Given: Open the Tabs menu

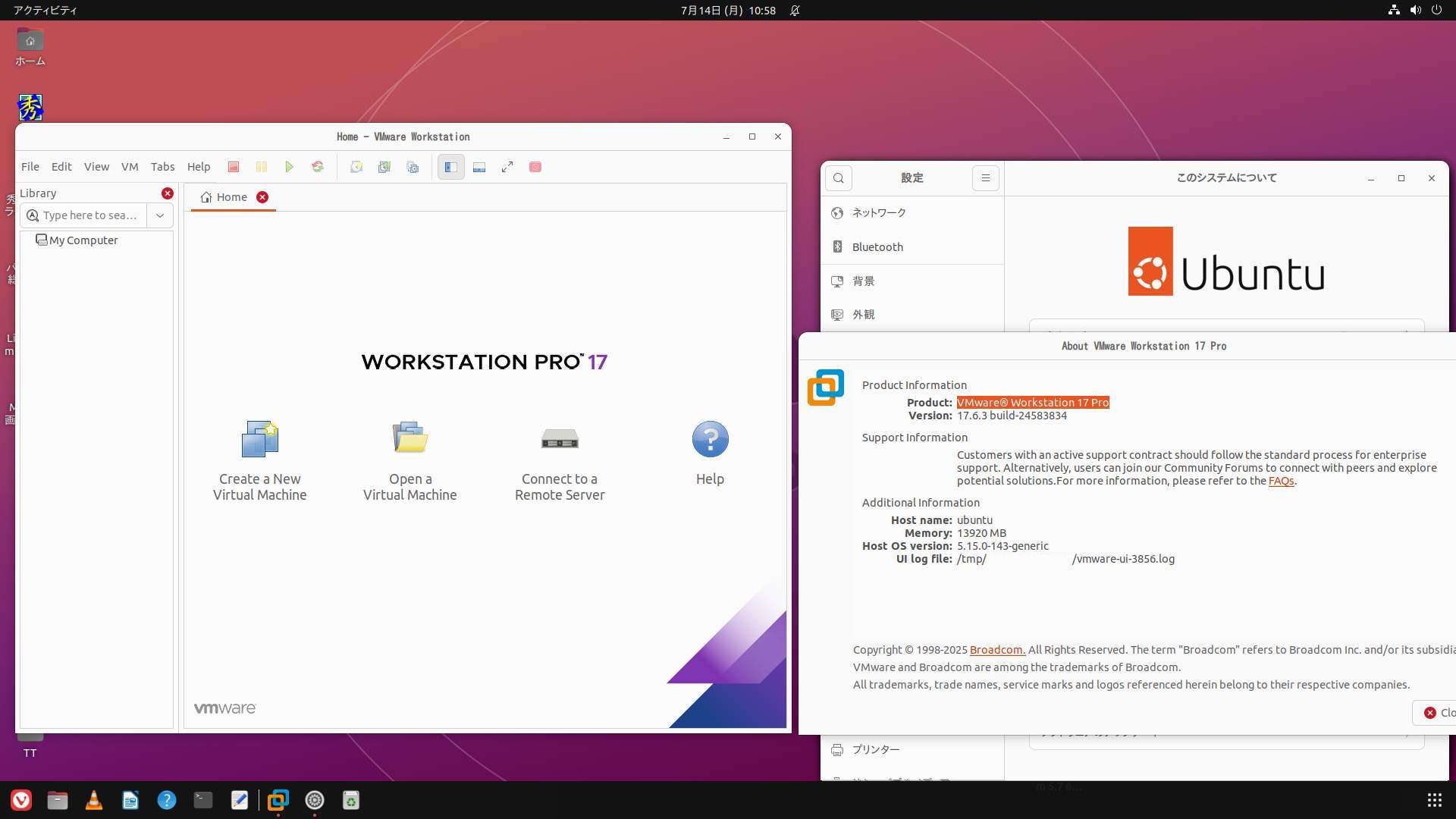Looking at the screenshot, I should click(x=162, y=167).
